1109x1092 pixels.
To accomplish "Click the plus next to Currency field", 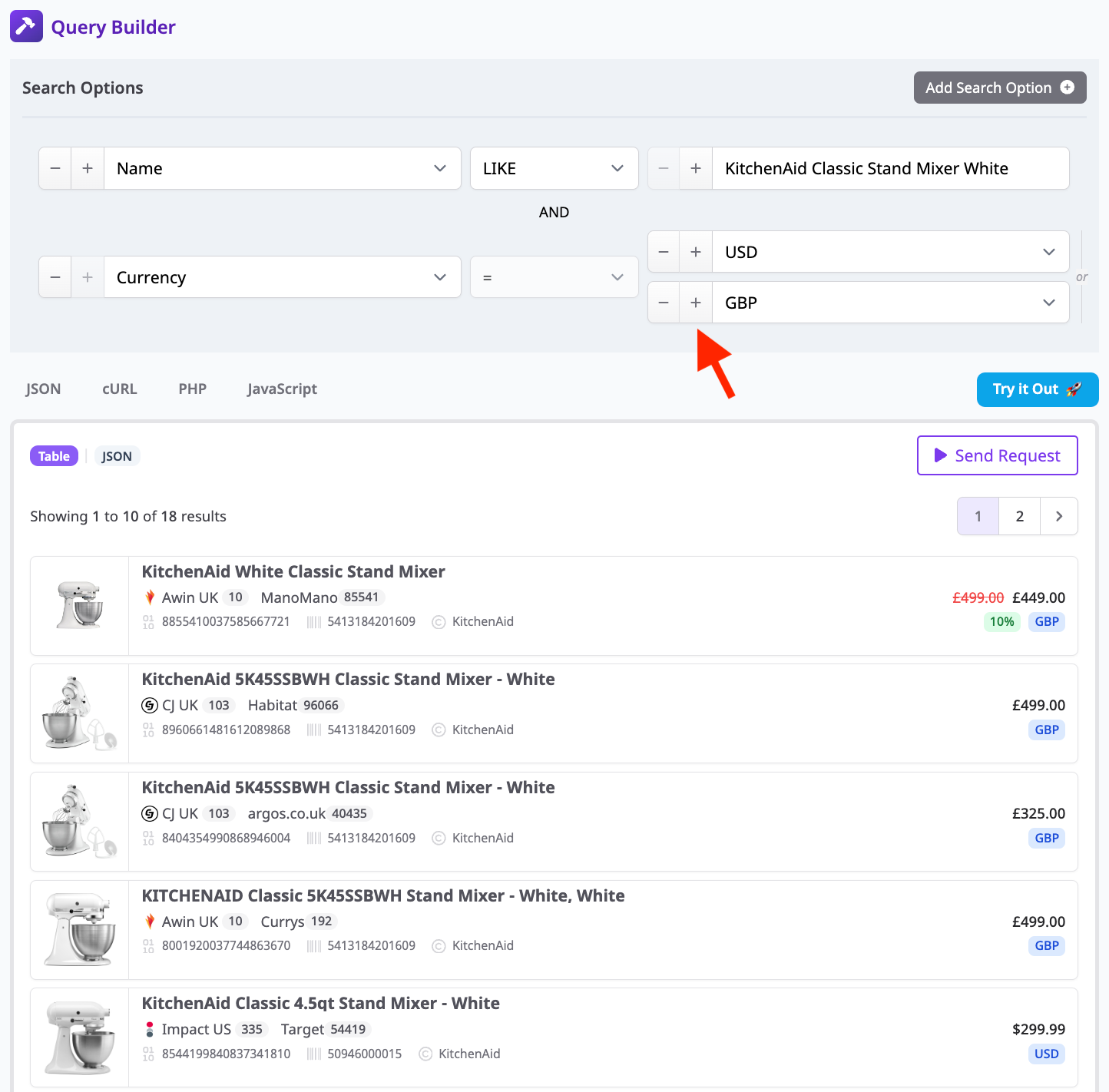I will [88, 277].
